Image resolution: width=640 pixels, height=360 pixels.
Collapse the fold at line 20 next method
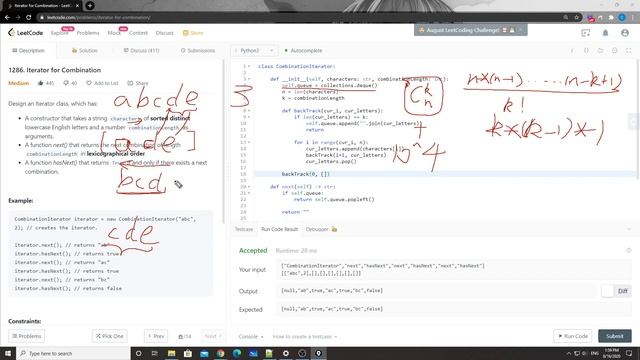point(249,187)
